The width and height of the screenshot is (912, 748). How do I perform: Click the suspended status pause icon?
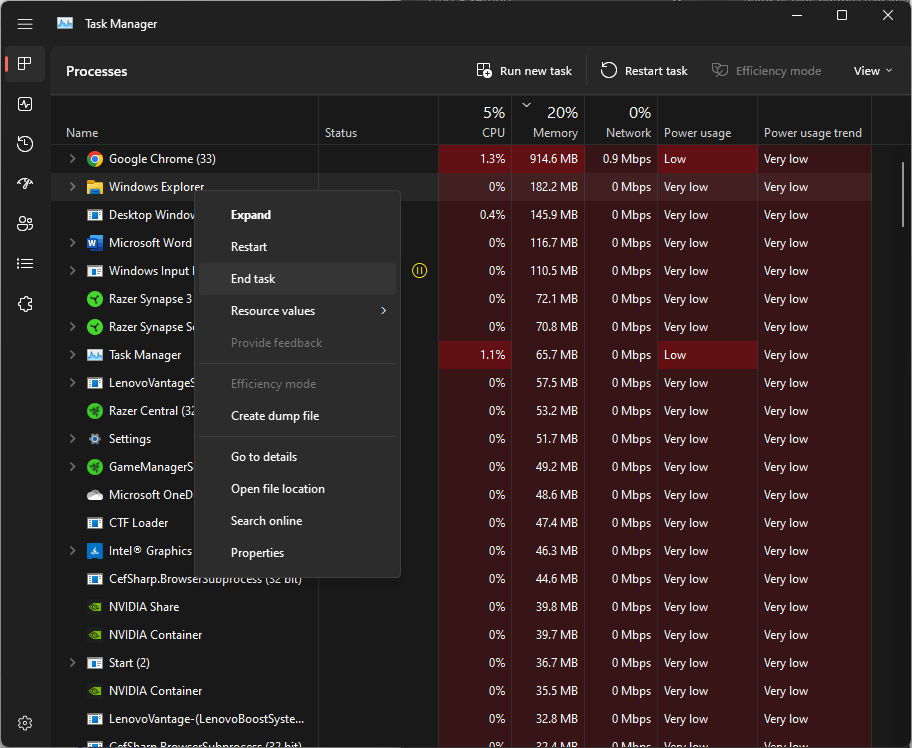(x=419, y=270)
